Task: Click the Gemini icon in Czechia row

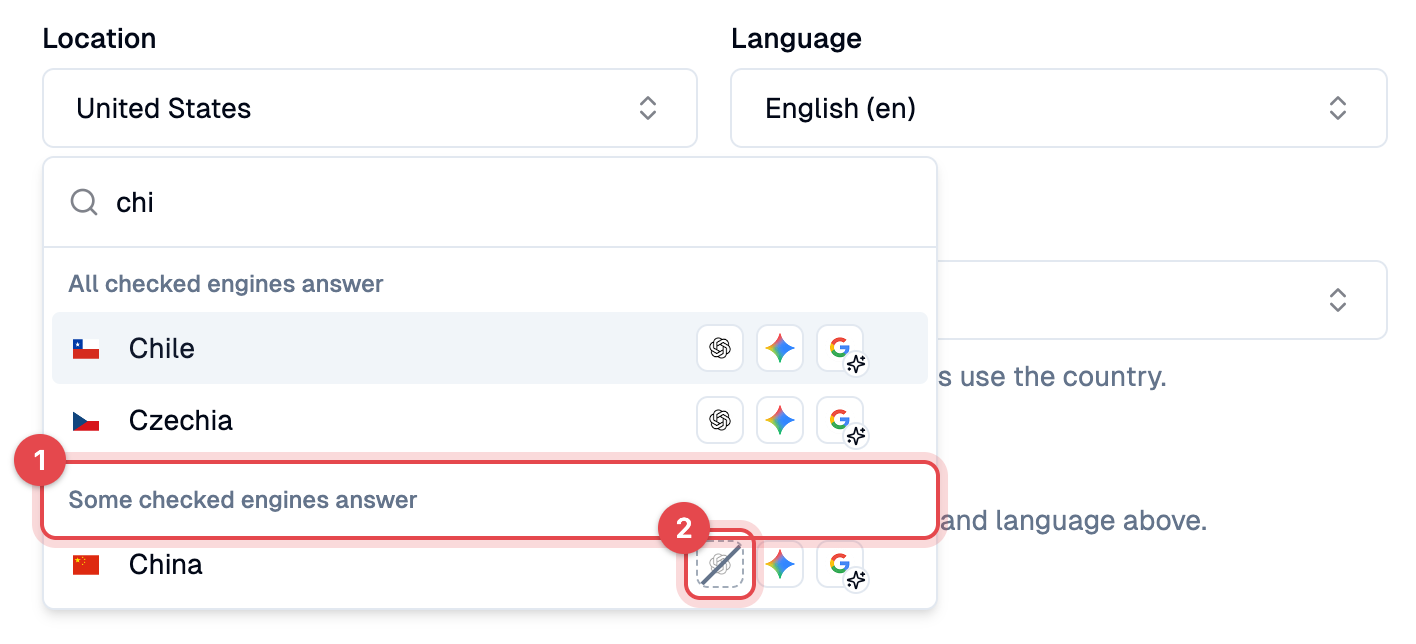Action: pyautogui.click(x=780, y=420)
